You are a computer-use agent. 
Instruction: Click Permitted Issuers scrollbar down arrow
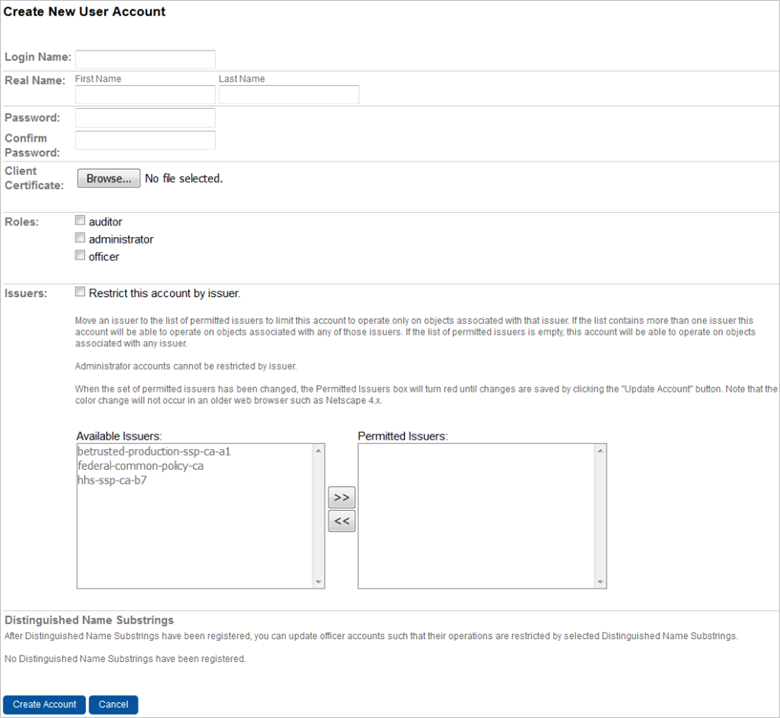pos(600,582)
